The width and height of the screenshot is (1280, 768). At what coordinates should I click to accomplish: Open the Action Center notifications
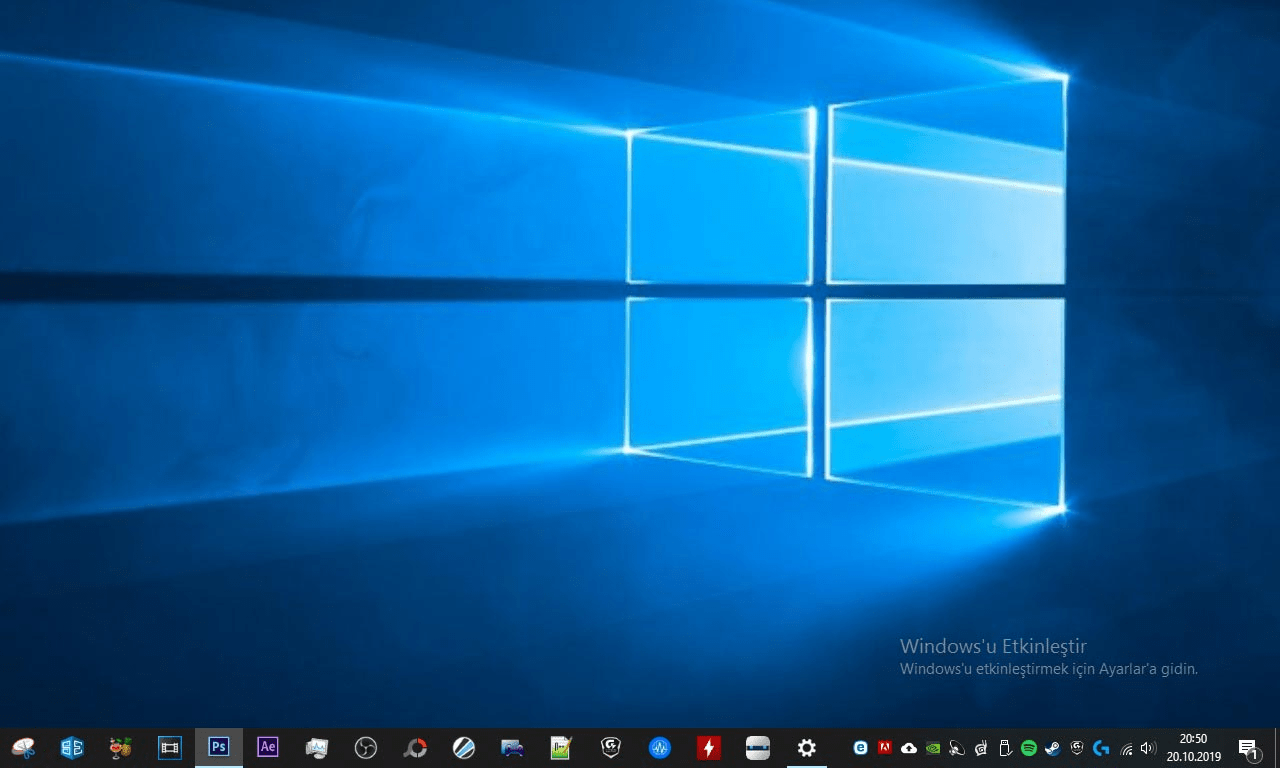point(1248,748)
